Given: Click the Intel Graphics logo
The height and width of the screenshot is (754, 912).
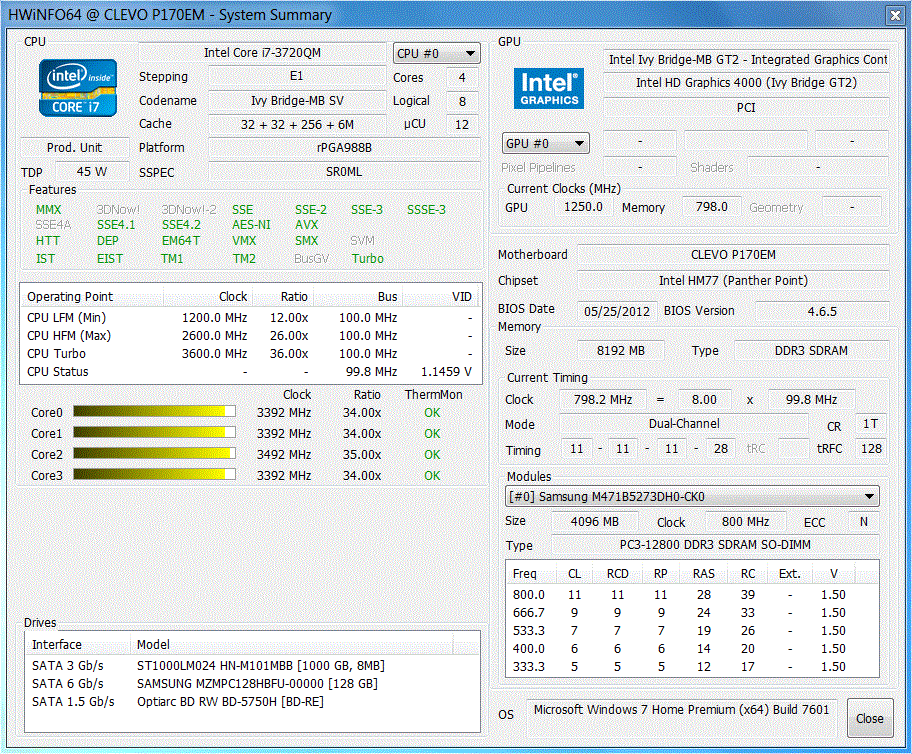Looking at the screenshot, I should 548,88.
